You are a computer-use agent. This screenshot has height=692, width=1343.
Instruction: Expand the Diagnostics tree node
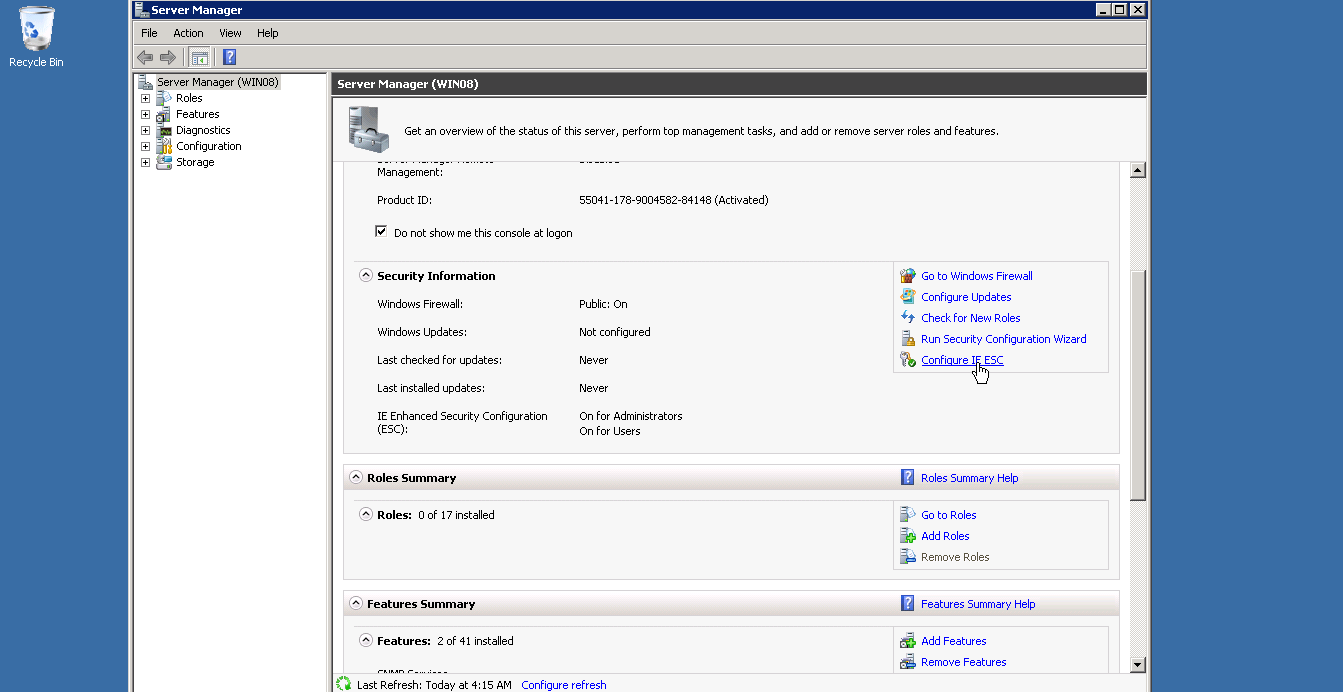(145, 130)
